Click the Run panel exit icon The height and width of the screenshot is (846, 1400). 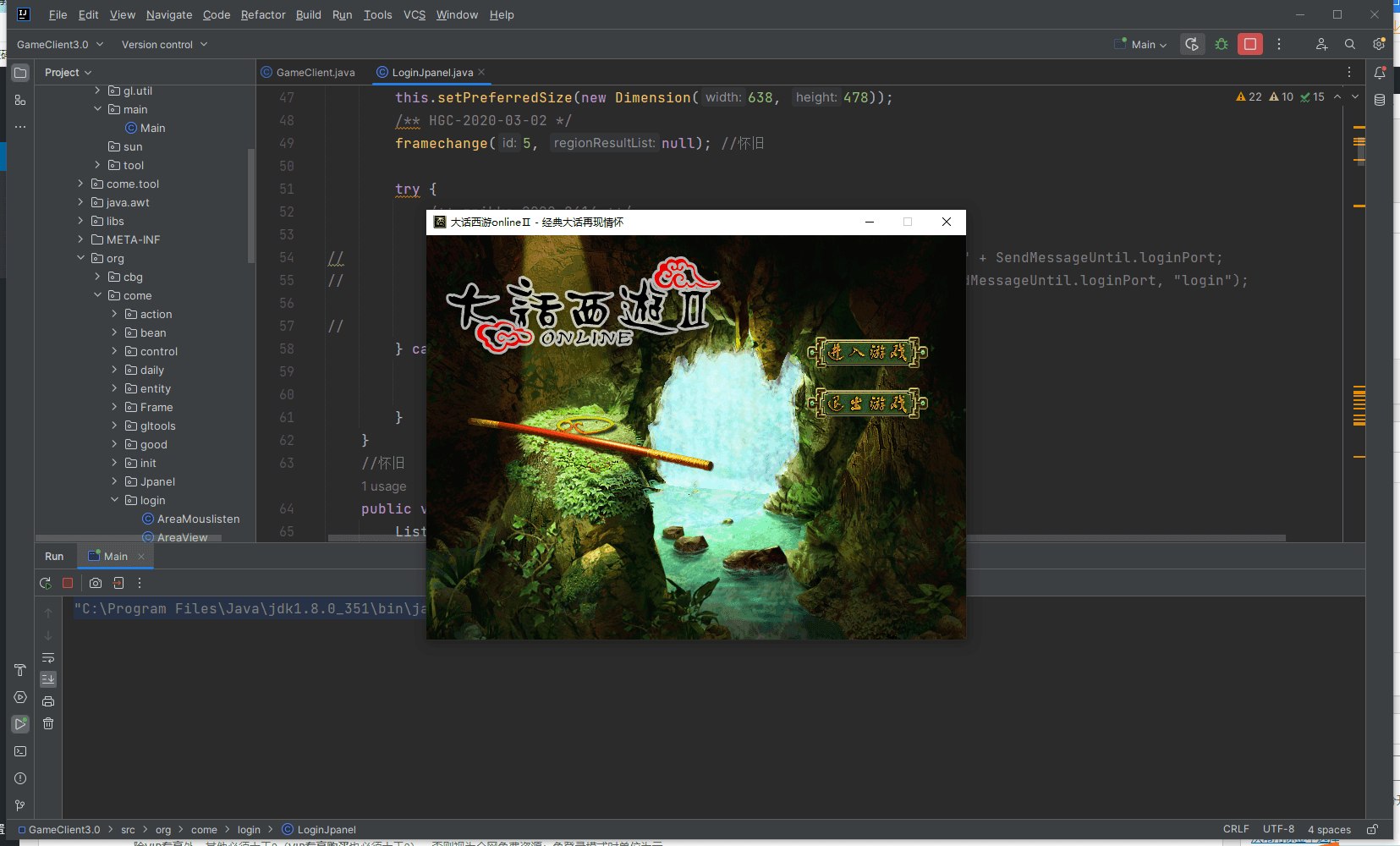point(118,583)
